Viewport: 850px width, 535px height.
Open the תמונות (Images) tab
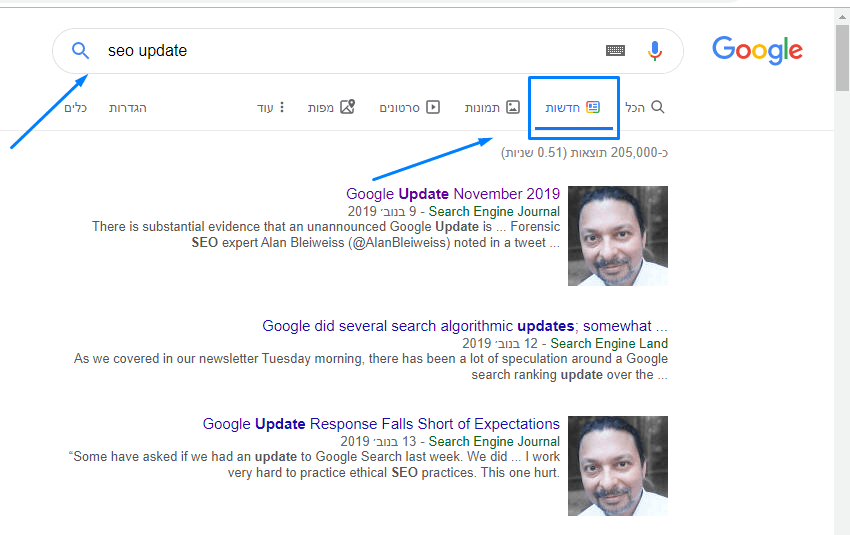(492, 107)
